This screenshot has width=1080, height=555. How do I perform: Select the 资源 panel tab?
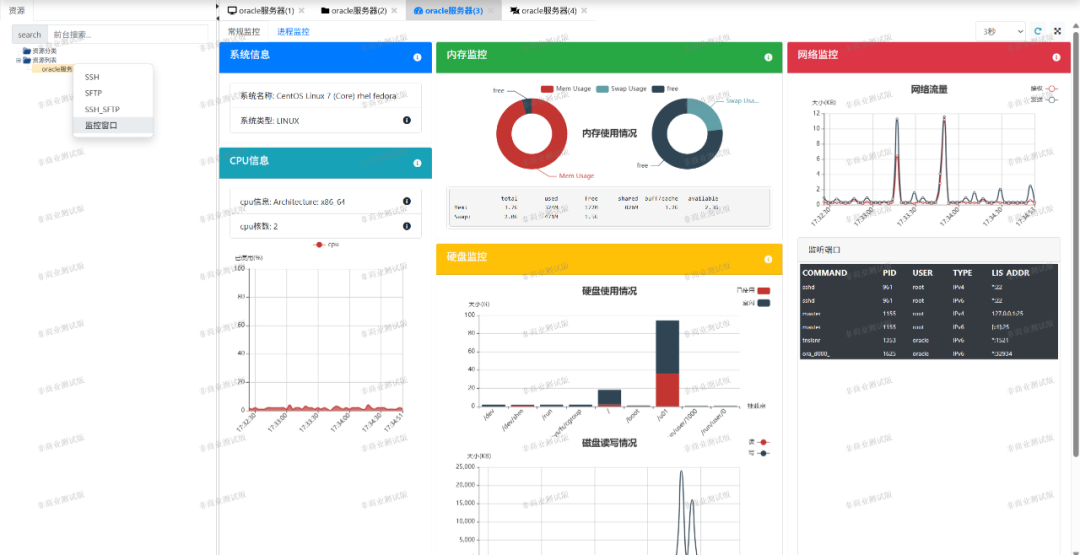(17, 11)
